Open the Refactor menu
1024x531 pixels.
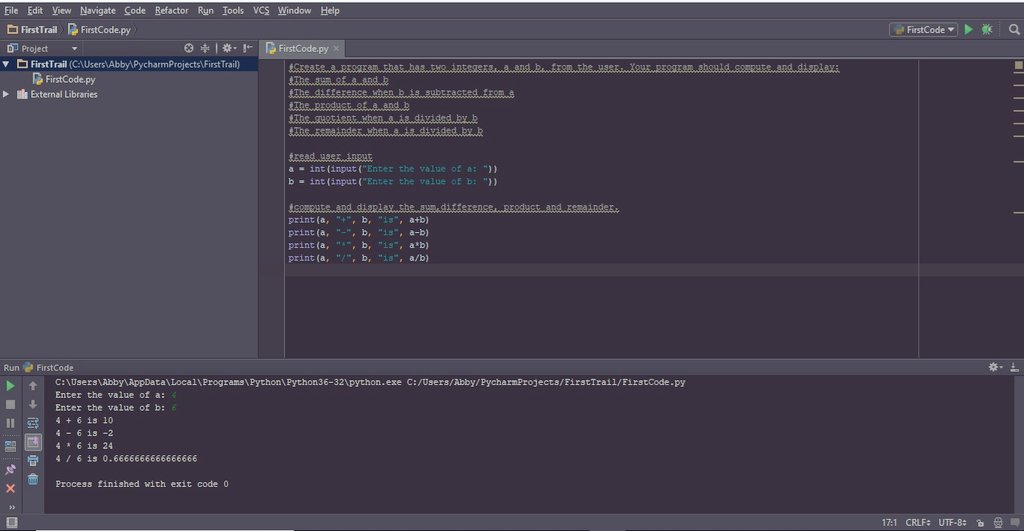[x=171, y=10]
